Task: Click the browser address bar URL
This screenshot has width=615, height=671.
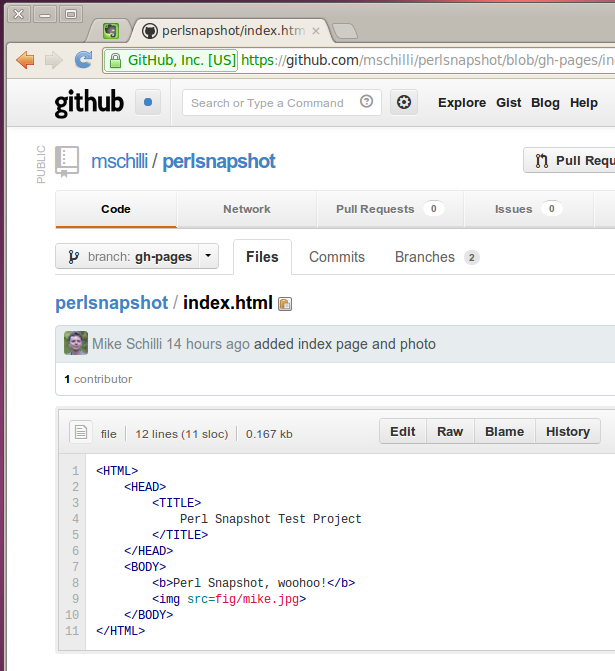Action: point(427,60)
